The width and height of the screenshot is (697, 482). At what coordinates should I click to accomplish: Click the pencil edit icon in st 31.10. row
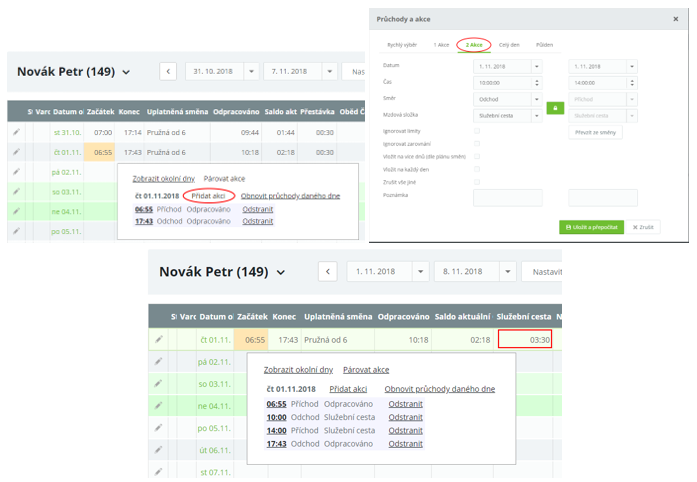16,132
